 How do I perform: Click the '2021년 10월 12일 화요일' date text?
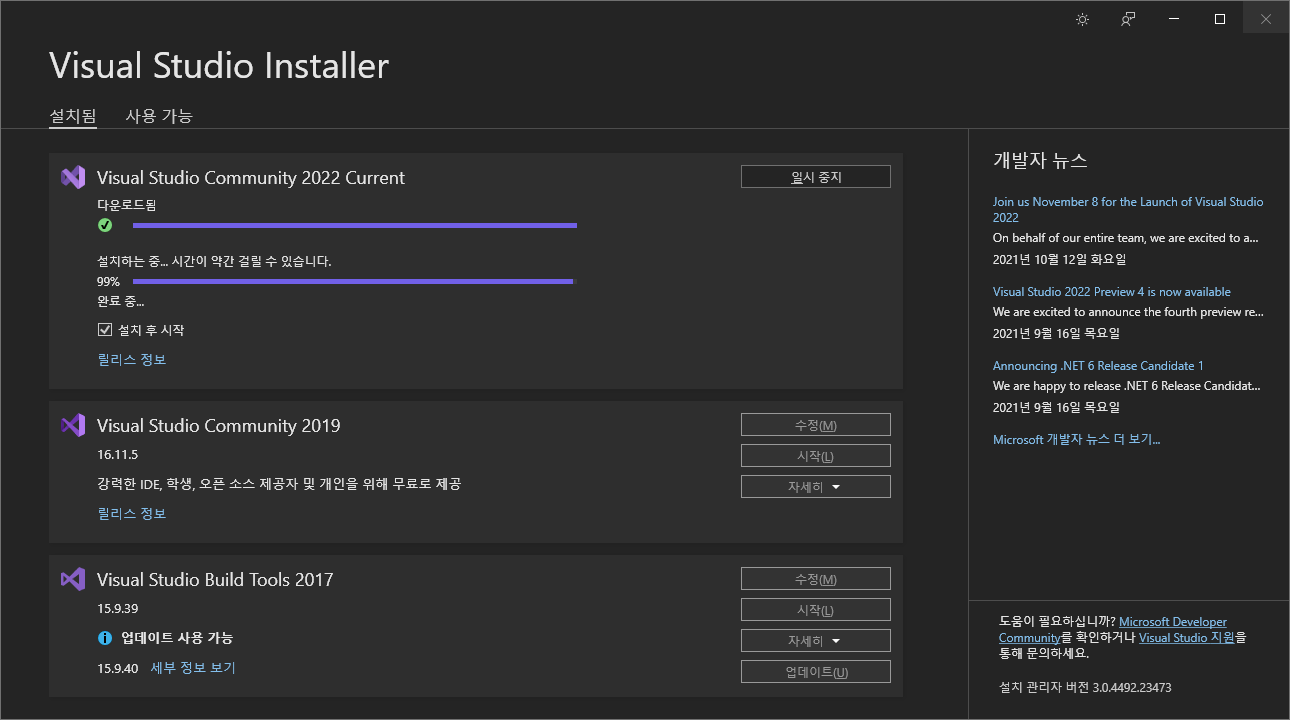[x=1059, y=259]
